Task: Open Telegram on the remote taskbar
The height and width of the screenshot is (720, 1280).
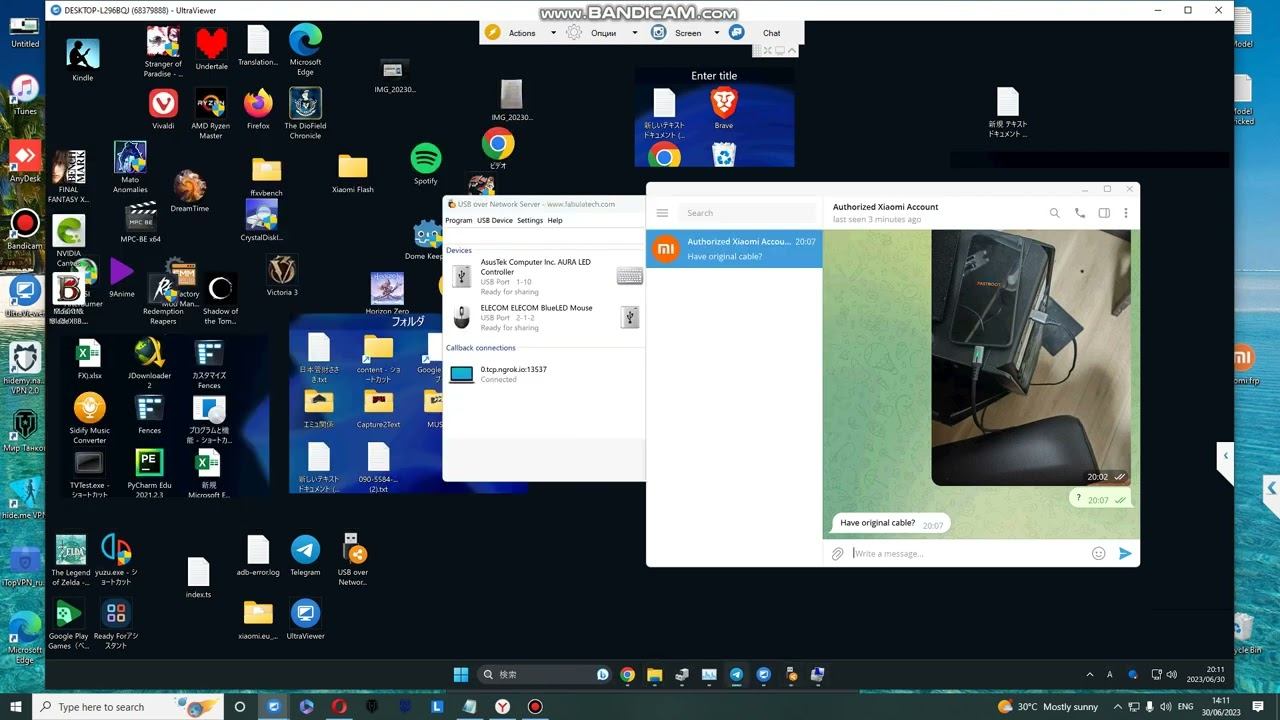Action: 736,675
